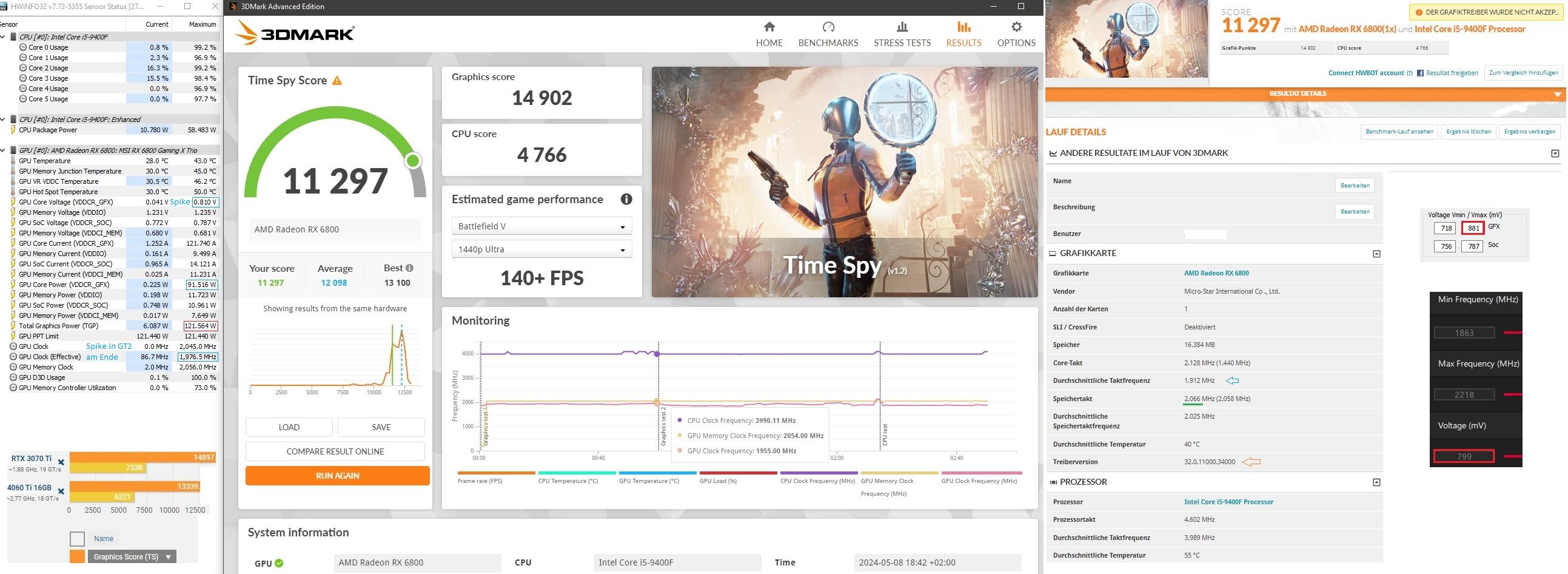Click the orange RUN AGAIN button
The width and height of the screenshot is (1568, 574).
(337, 475)
